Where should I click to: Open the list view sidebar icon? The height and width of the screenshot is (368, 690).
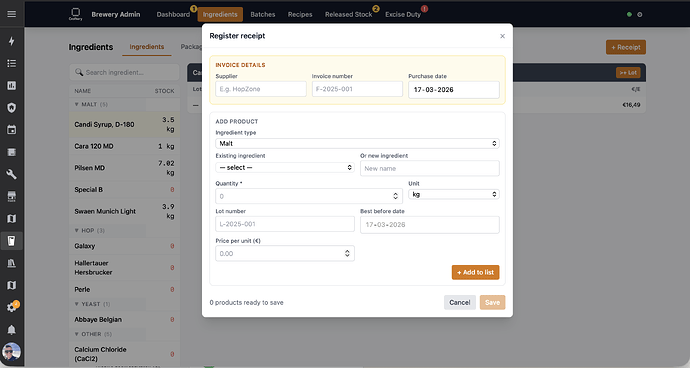(11, 63)
